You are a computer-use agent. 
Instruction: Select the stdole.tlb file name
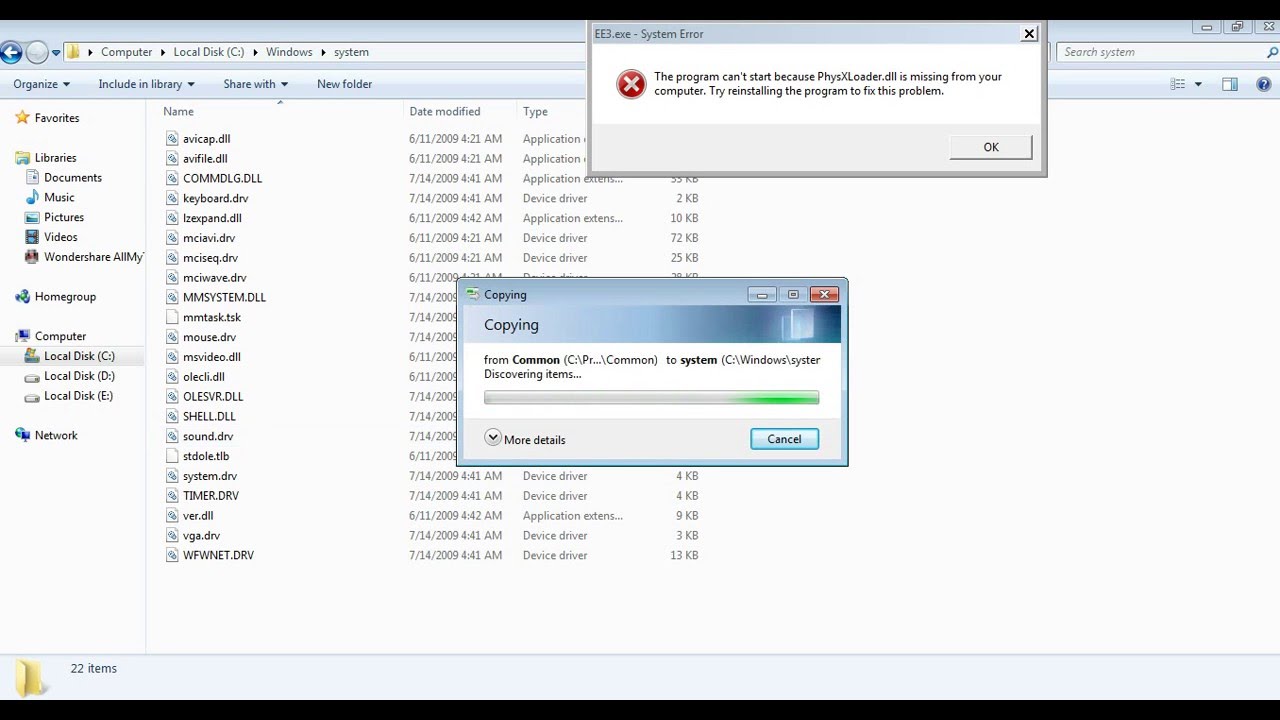[206, 456]
